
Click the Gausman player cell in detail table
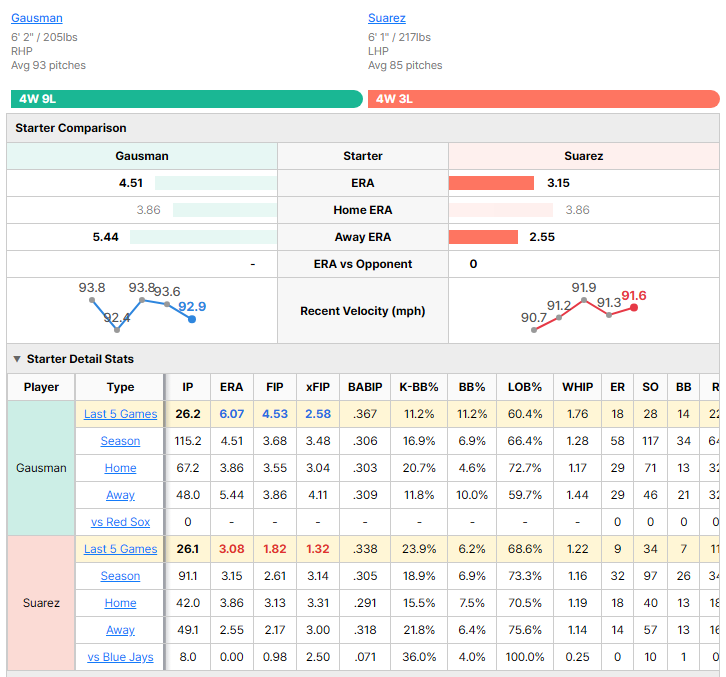coord(41,468)
